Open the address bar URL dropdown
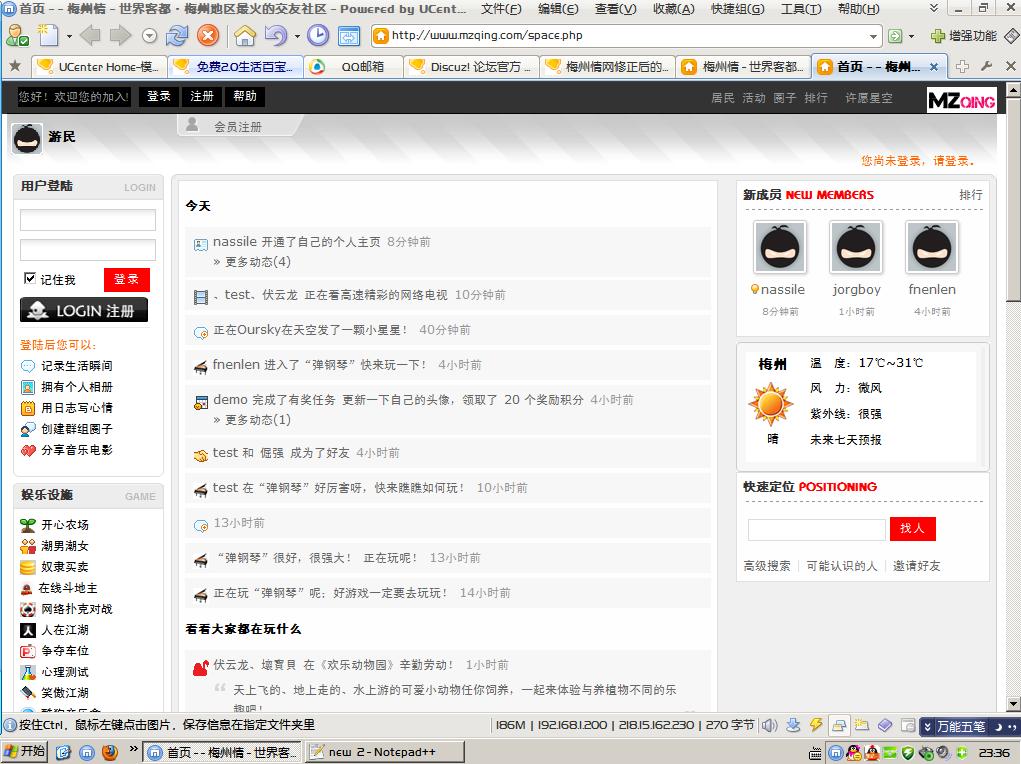The width and height of the screenshot is (1021, 764). point(874,36)
